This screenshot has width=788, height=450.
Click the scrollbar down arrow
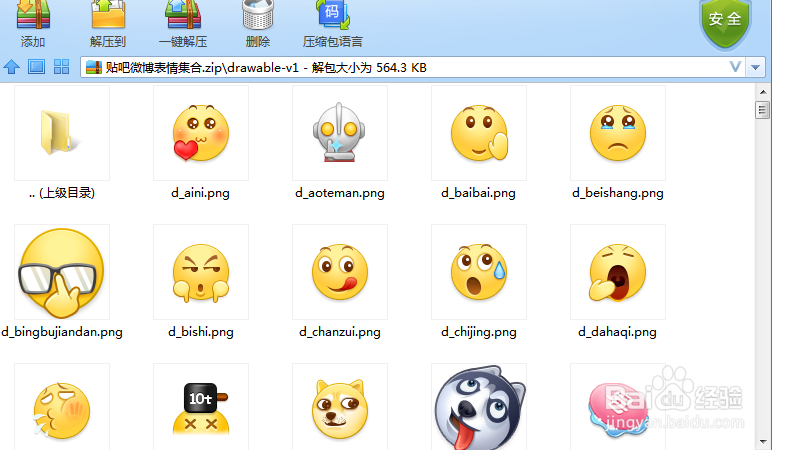tap(762, 442)
